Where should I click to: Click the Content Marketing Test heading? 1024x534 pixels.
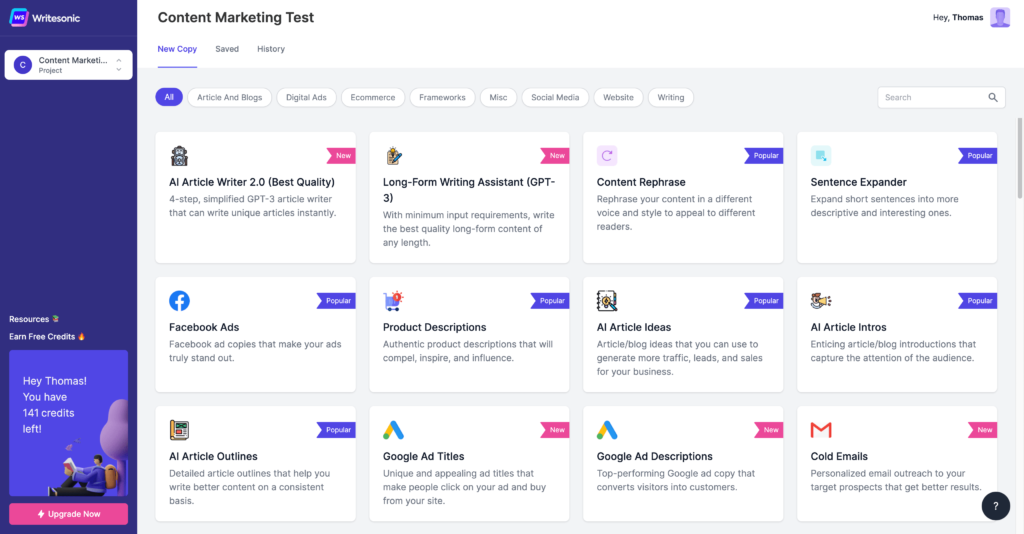point(236,18)
